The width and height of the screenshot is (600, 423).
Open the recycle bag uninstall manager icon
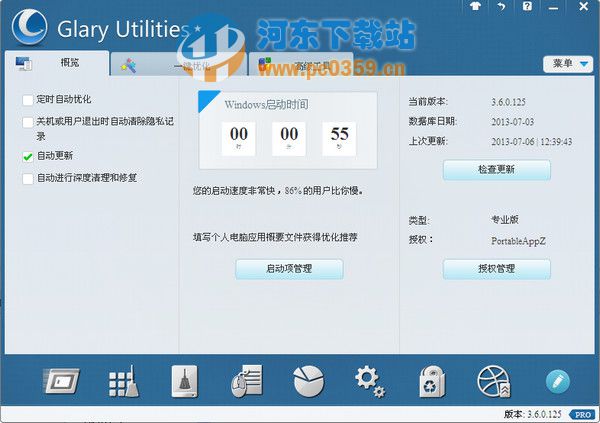(x=432, y=381)
